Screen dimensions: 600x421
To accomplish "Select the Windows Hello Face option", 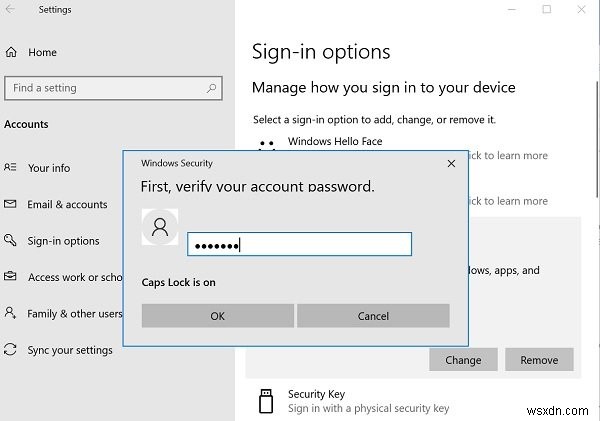I will [x=335, y=141].
